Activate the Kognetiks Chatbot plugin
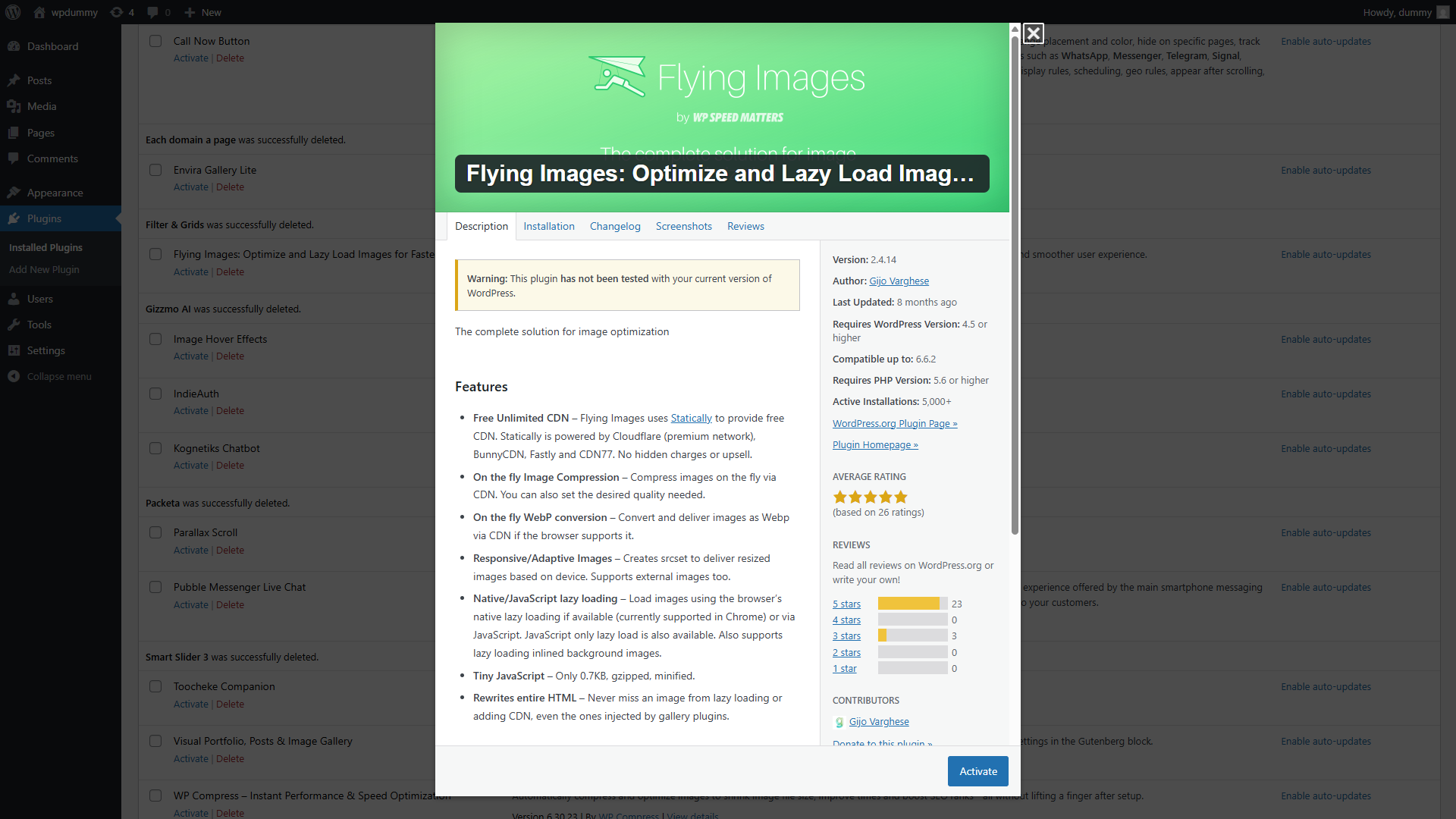The height and width of the screenshot is (819, 1456). [190, 466]
